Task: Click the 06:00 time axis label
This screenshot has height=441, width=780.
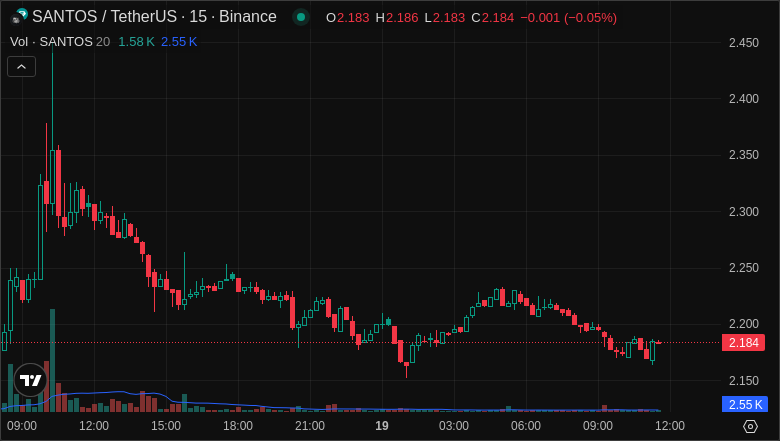Action: tap(526, 426)
